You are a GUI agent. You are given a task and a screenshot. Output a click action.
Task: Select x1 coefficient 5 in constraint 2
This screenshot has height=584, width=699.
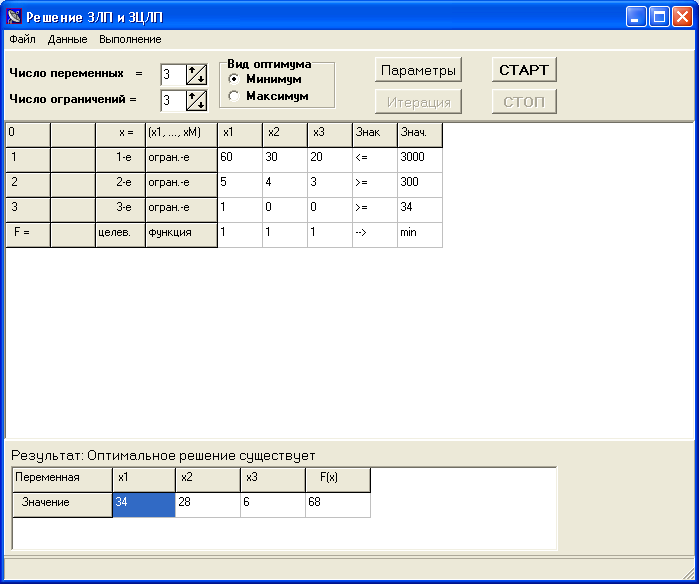(x=240, y=185)
